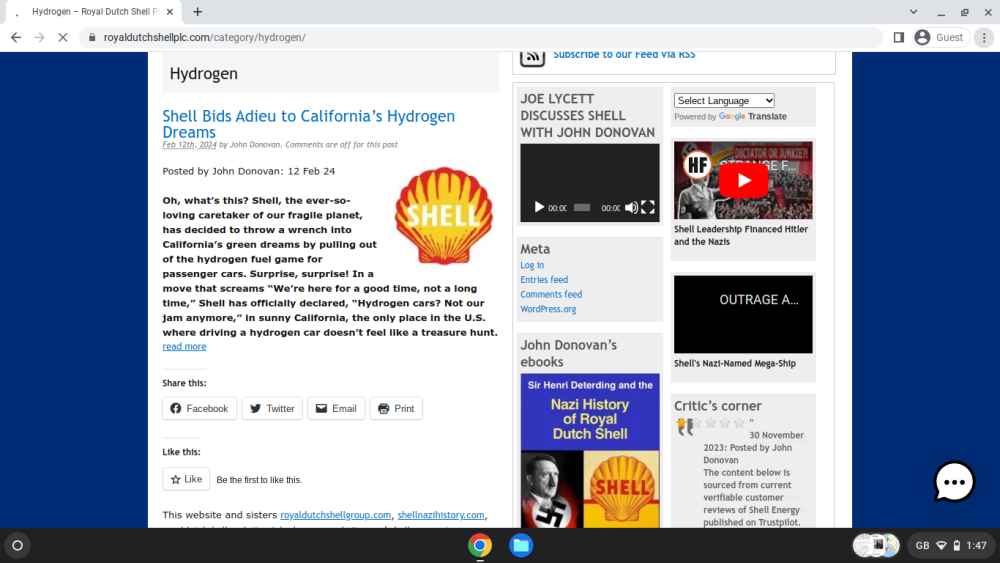The height and width of the screenshot is (563, 1000).
Task: Open the OUTRAGE video thumbnail
Action: [744, 314]
